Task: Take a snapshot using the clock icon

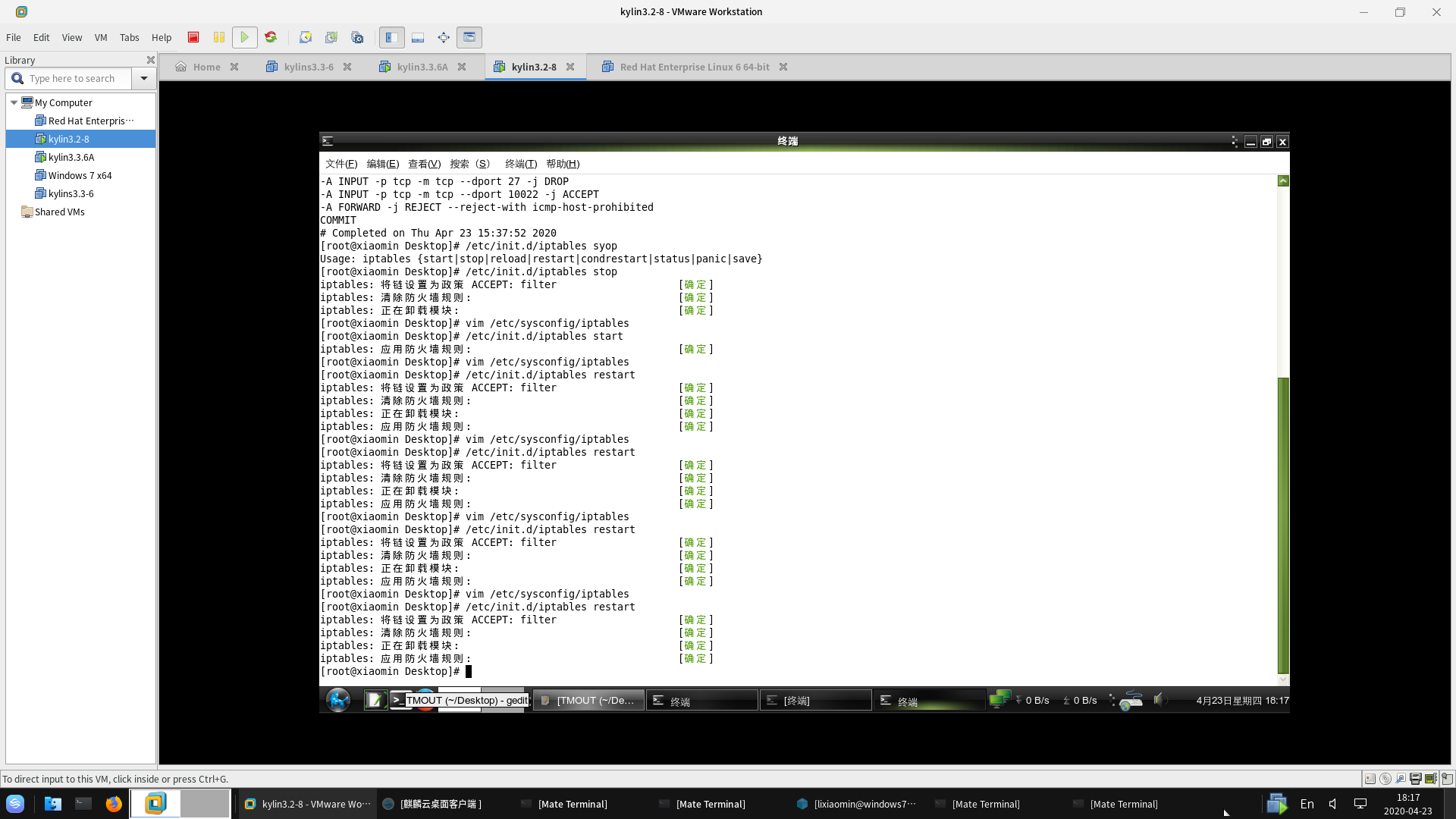Action: pos(306,37)
